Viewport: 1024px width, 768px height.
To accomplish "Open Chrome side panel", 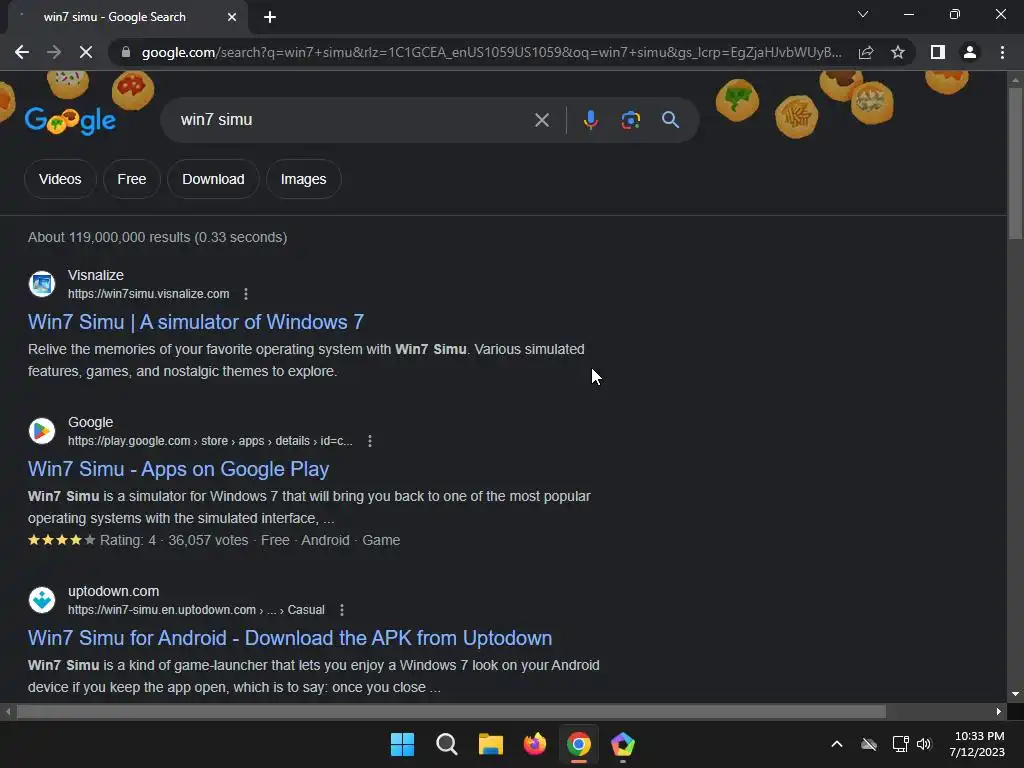I will tap(938, 52).
